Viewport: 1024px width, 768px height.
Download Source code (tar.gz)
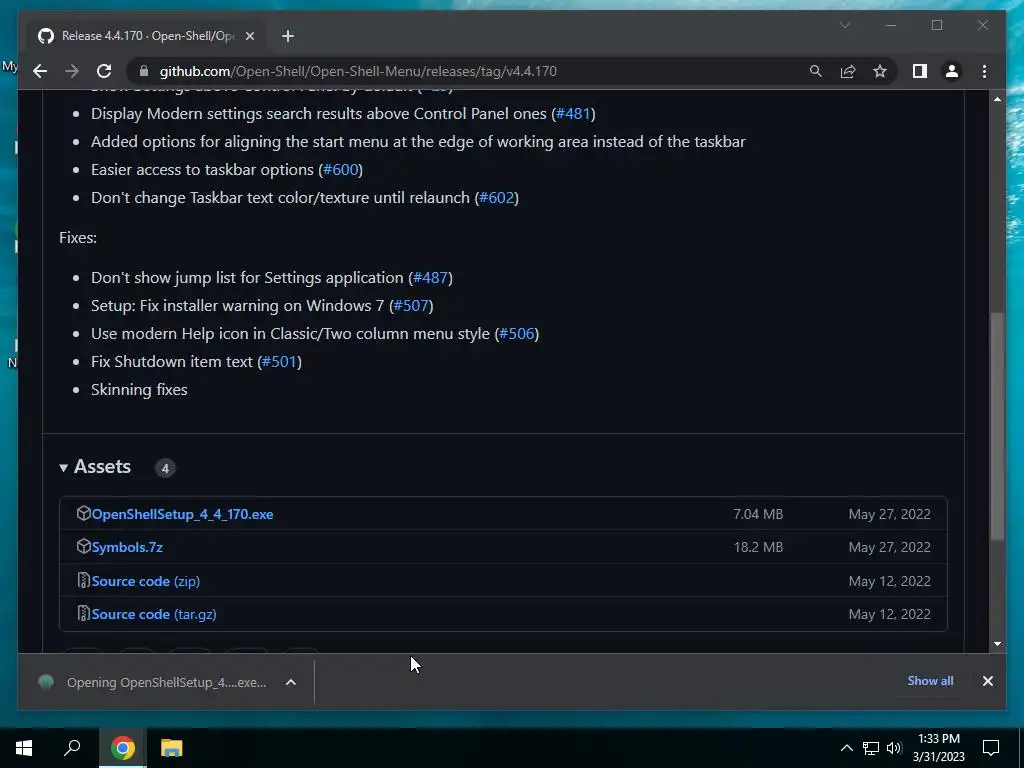coord(154,615)
